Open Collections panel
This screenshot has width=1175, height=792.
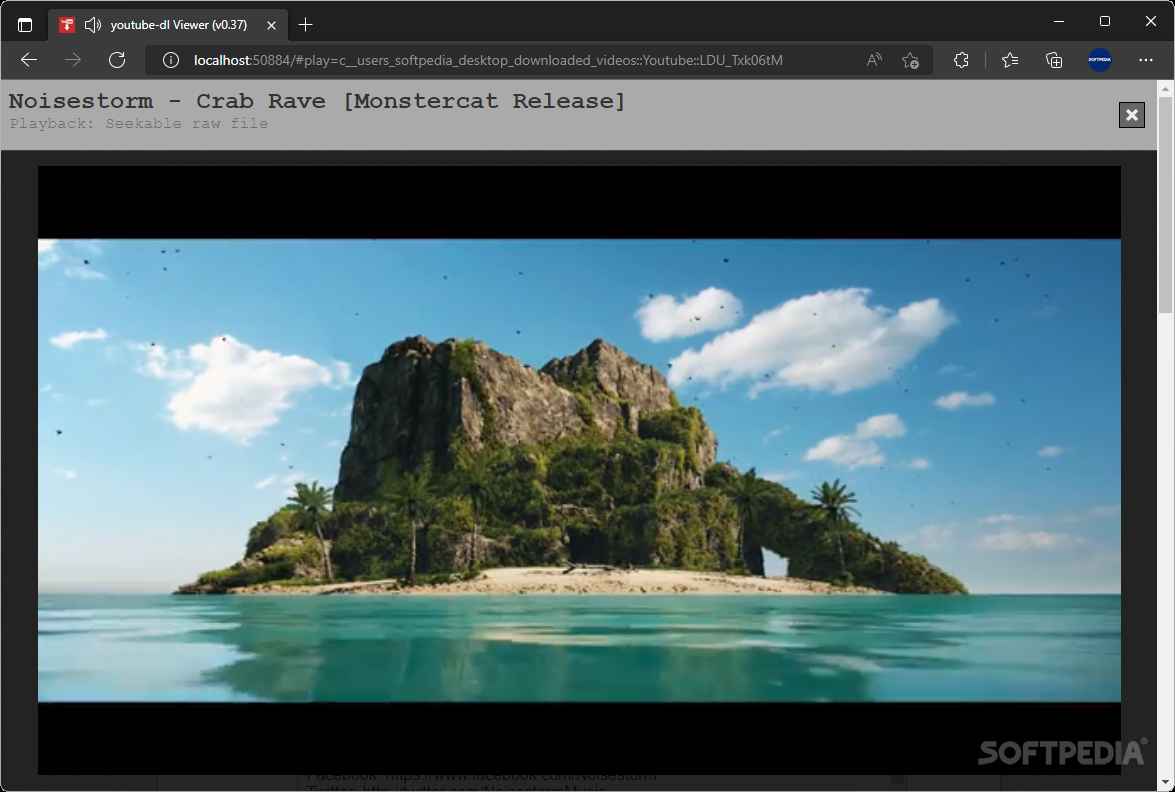1054,60
